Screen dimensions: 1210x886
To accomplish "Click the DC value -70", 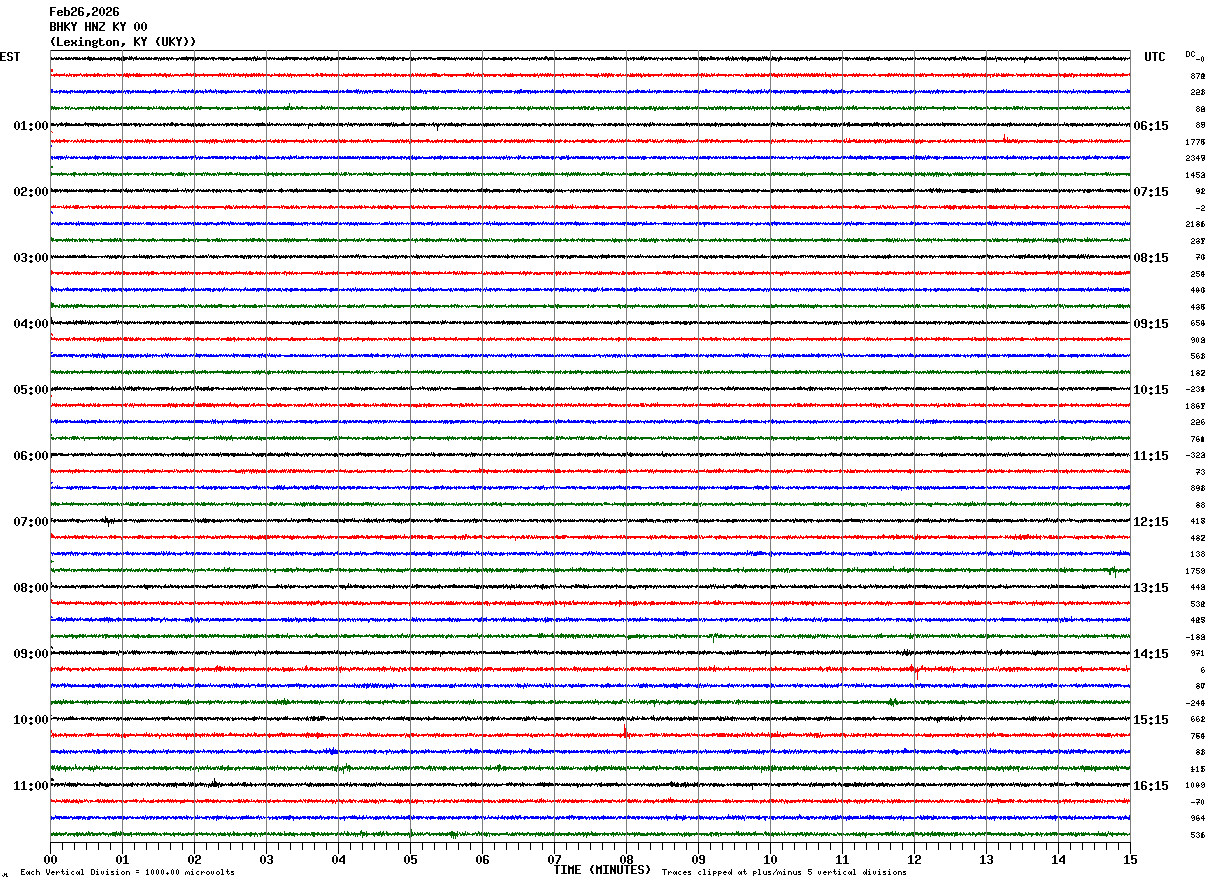I will pyautogui.click(x=1197, y=802).
